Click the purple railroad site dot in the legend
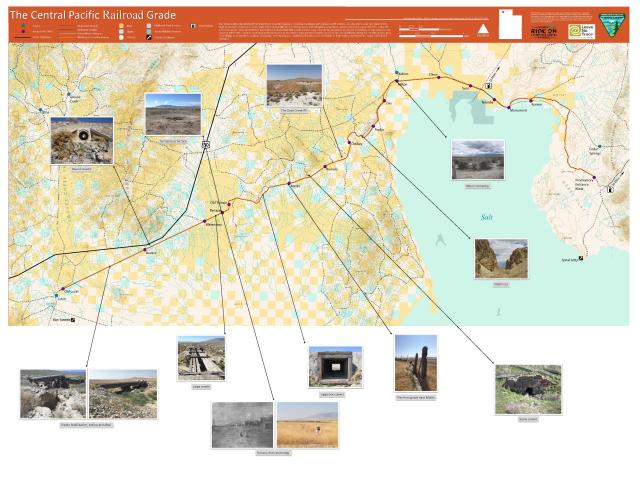The width and height of the screenshot is (640, 480). pos(23,31)
